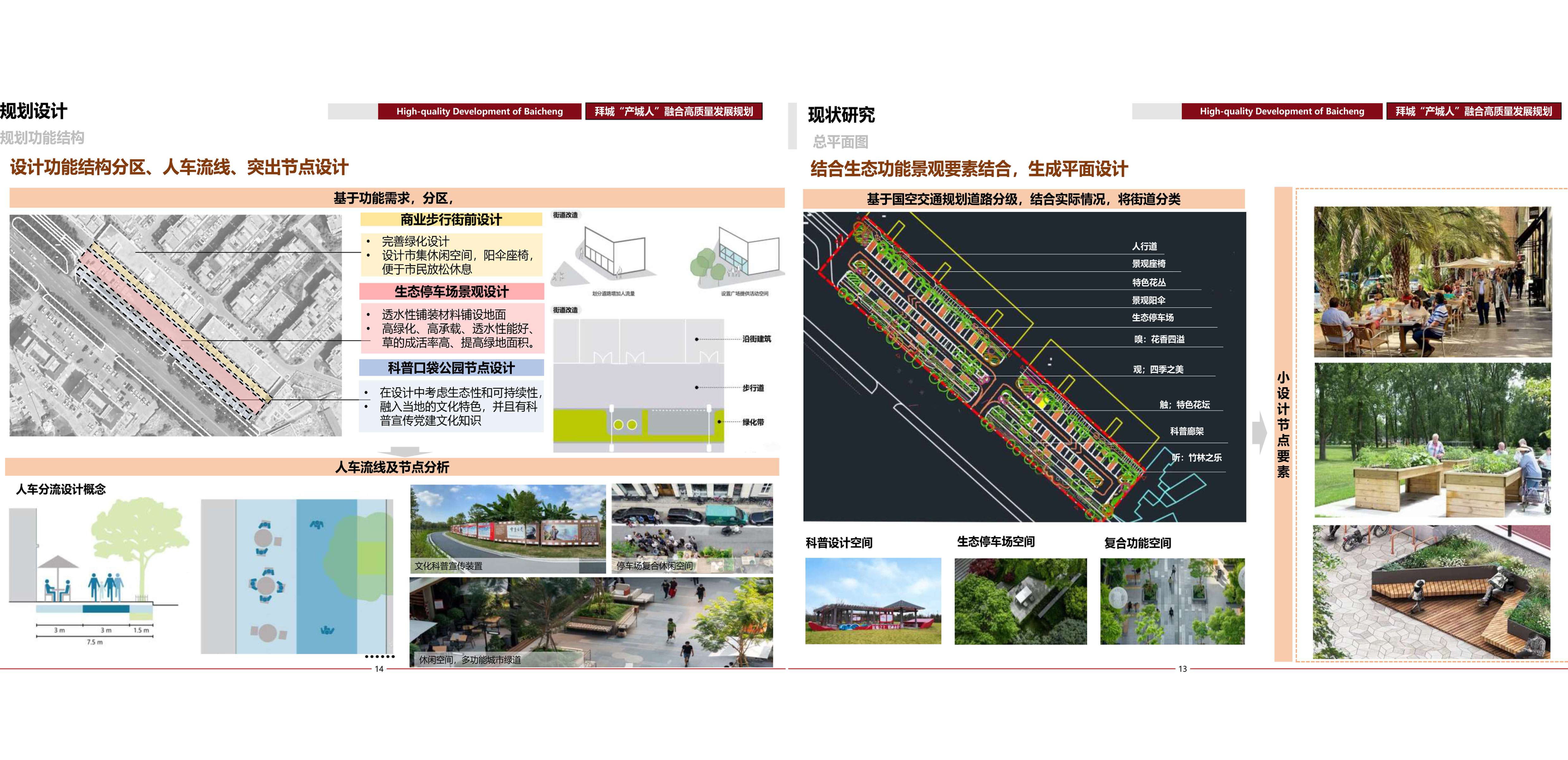Select the heading '设计功能结构分区、人车流线、突出节点设计'
The width and height of the screenshot is (1568, 760).
(179, 167)
